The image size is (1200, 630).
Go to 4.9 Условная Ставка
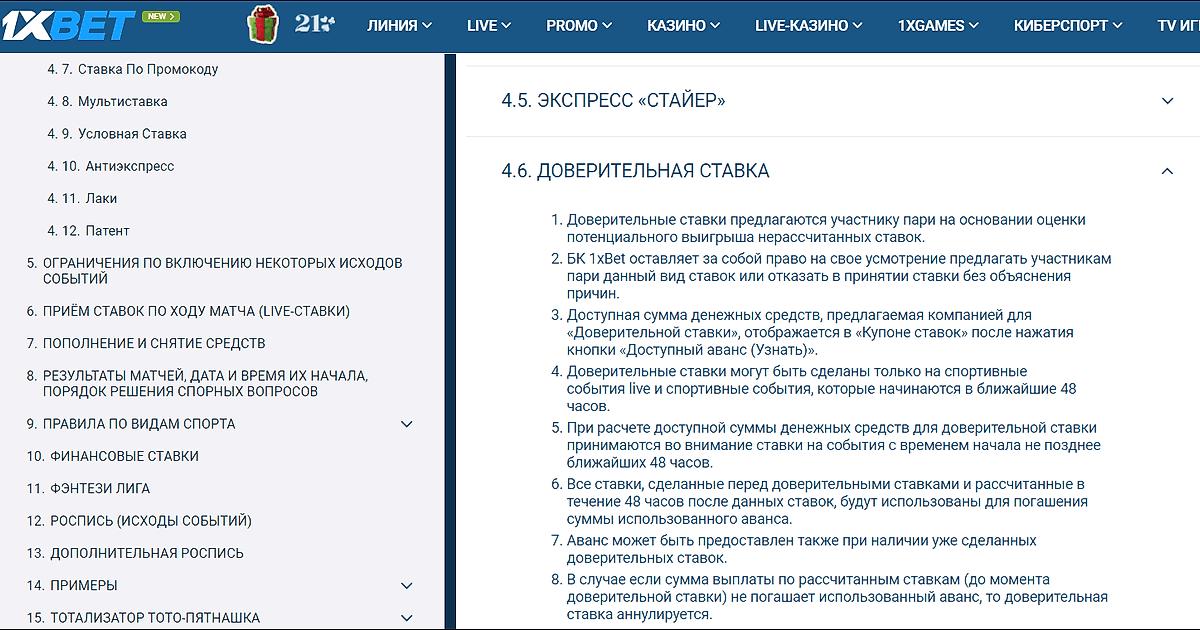117,134
